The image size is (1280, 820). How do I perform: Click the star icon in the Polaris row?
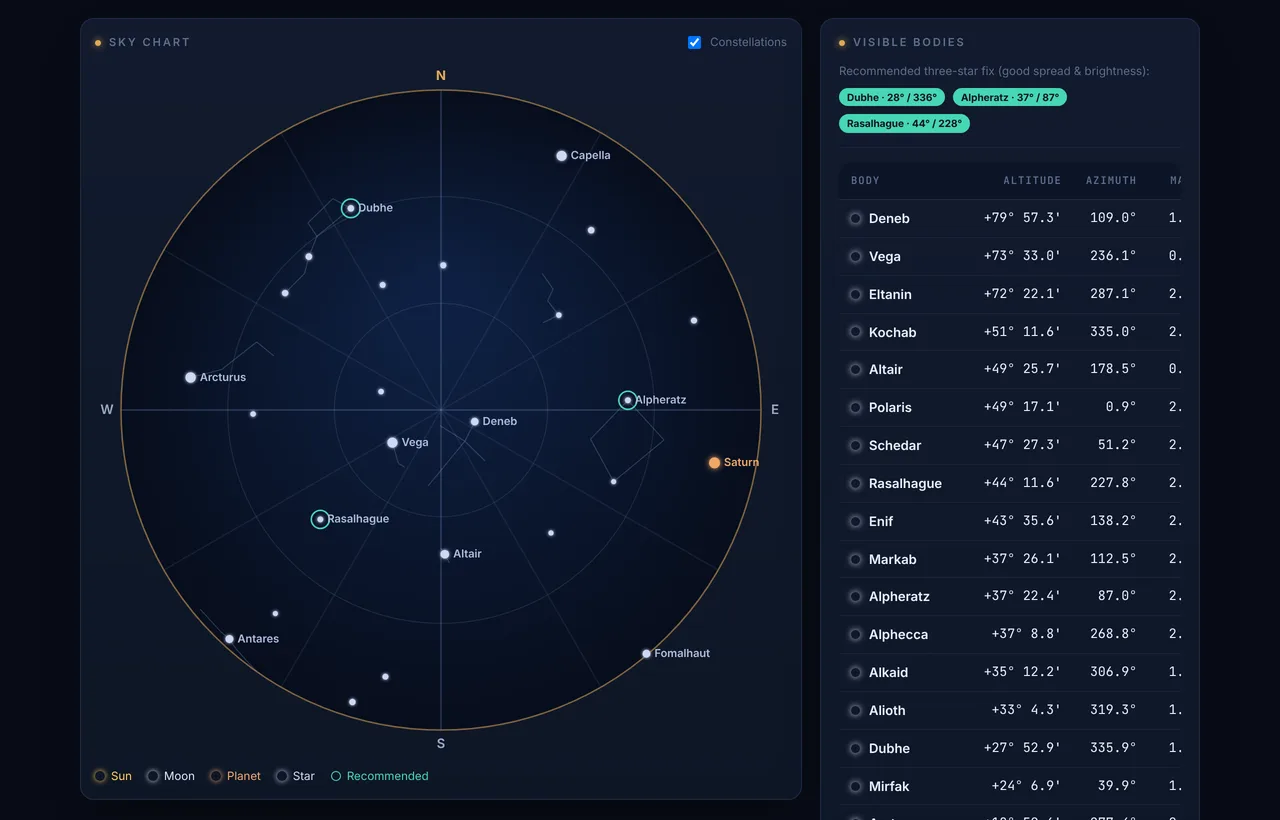pyautogui.click(x=855, y=408)
